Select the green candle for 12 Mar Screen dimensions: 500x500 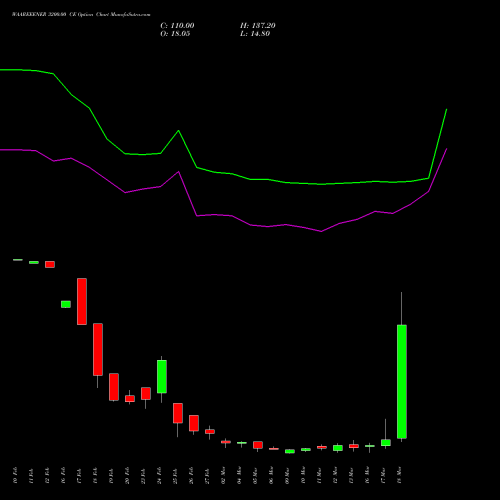(x=338, y=448)
